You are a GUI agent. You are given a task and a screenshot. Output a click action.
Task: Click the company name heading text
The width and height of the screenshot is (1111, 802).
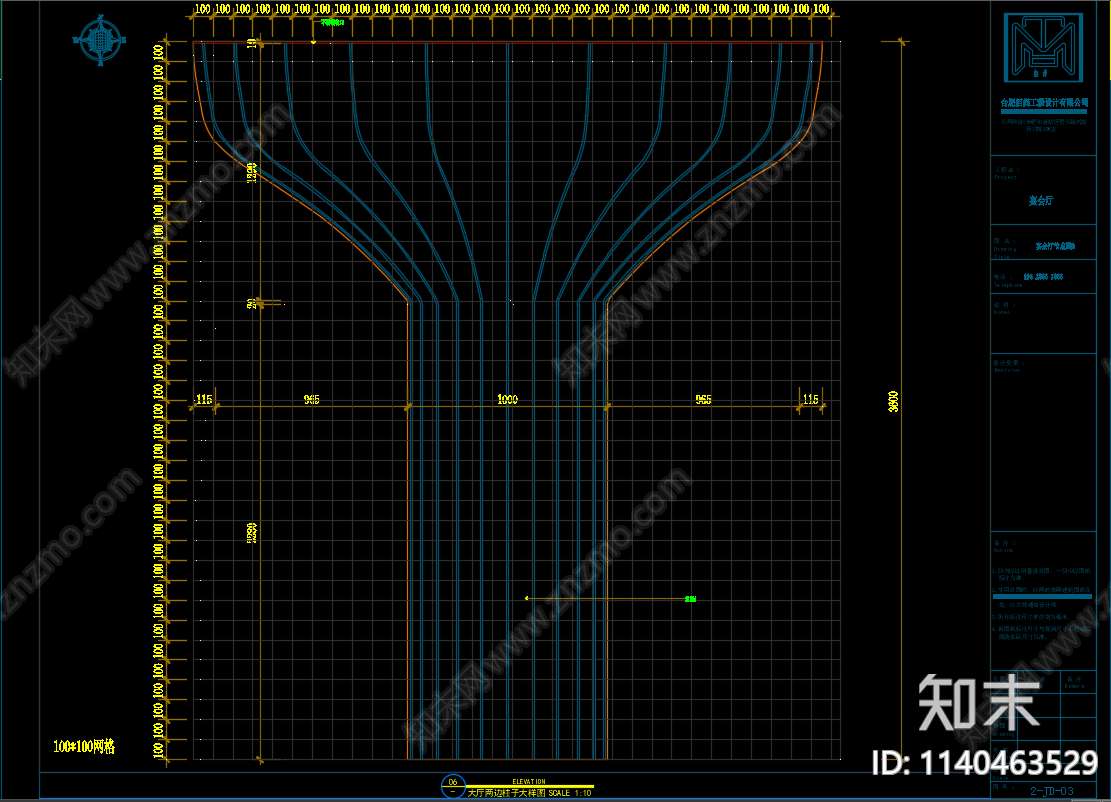tap(1044, 103)
